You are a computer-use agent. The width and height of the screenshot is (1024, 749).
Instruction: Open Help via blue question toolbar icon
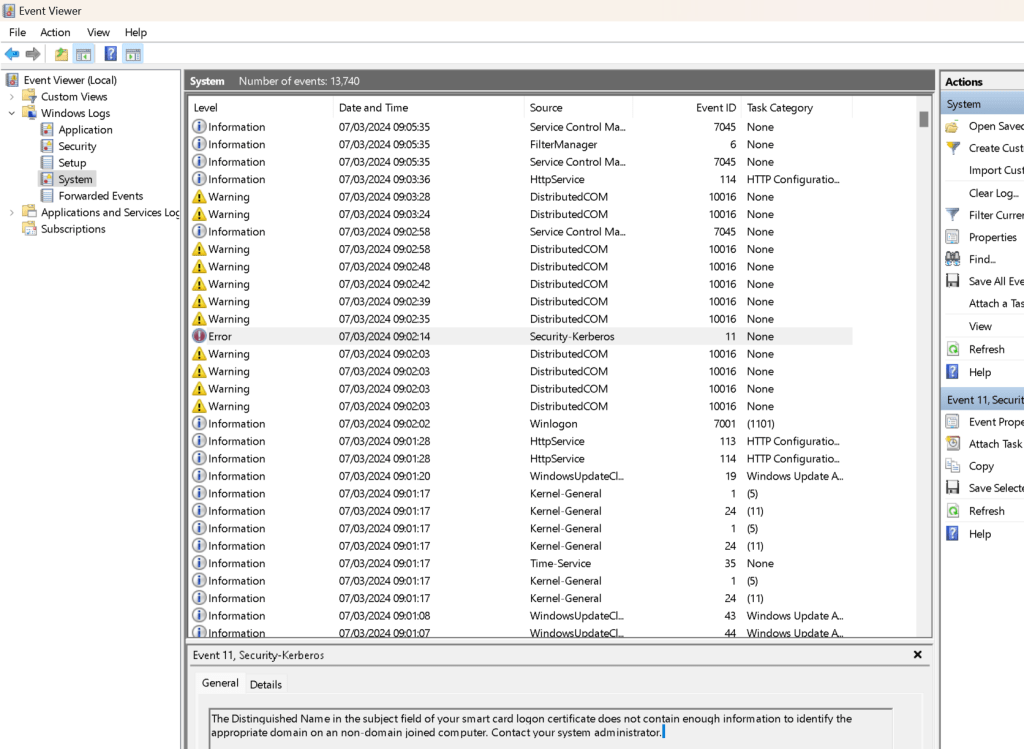click(x=110, y=54)
